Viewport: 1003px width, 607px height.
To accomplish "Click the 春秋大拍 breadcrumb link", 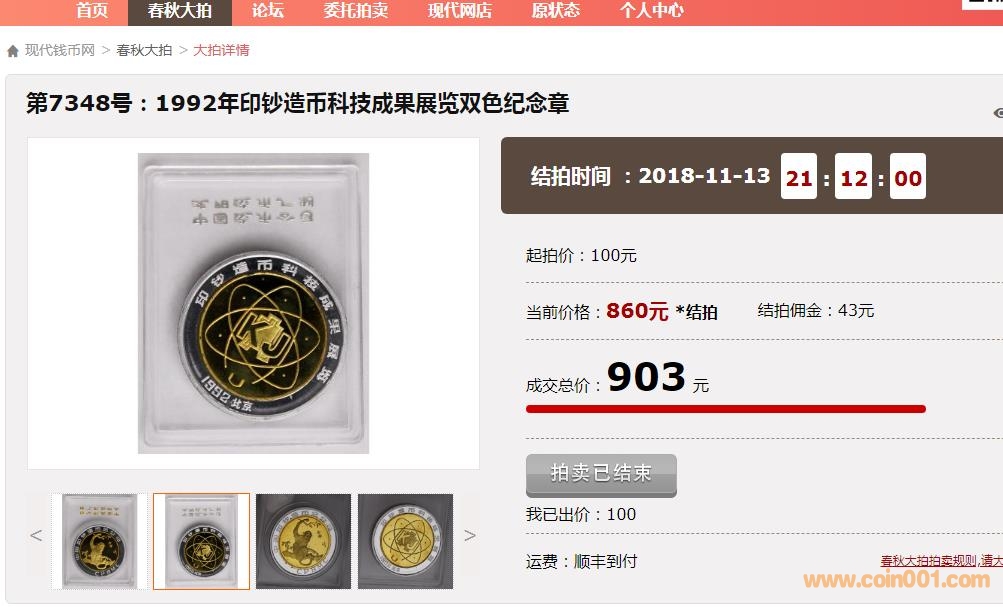I will coord(144,50).
